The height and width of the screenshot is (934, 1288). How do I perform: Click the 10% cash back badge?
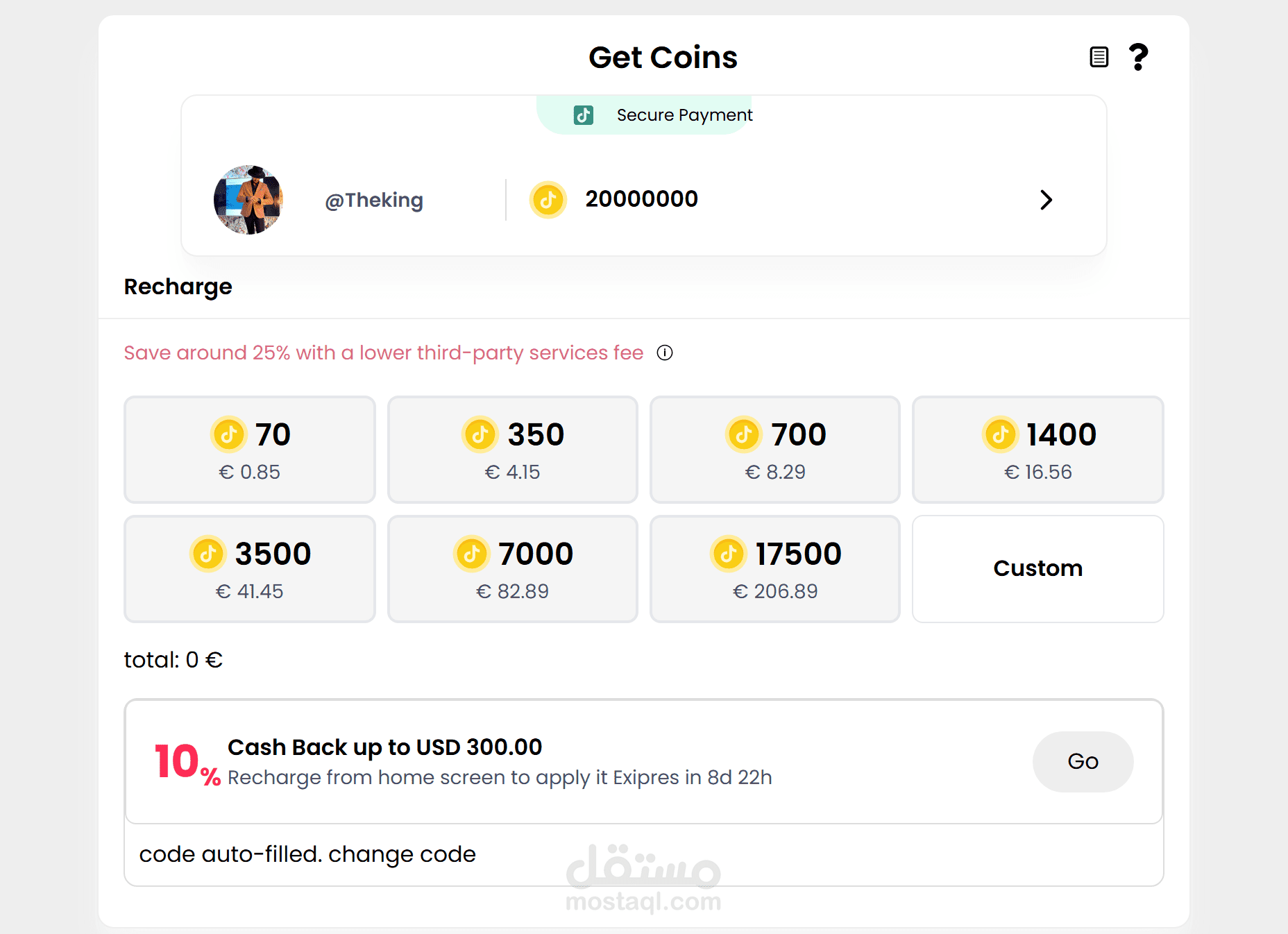point(187,763)
